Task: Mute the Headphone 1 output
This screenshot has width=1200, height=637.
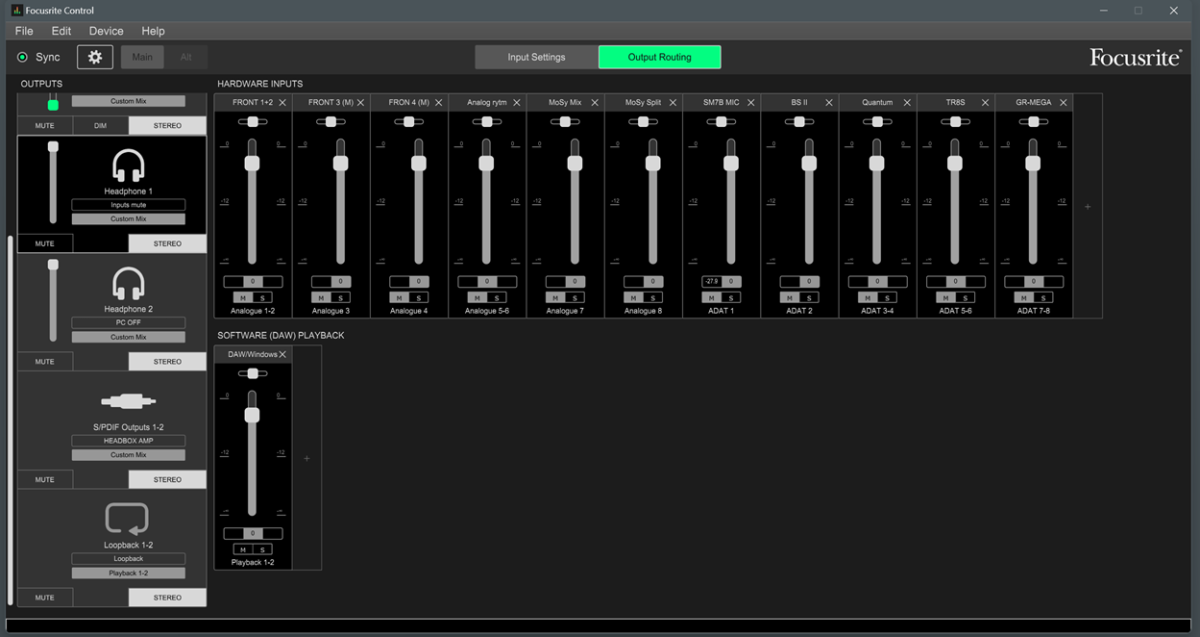Action: pyautogui.click(x=45, y=243)
